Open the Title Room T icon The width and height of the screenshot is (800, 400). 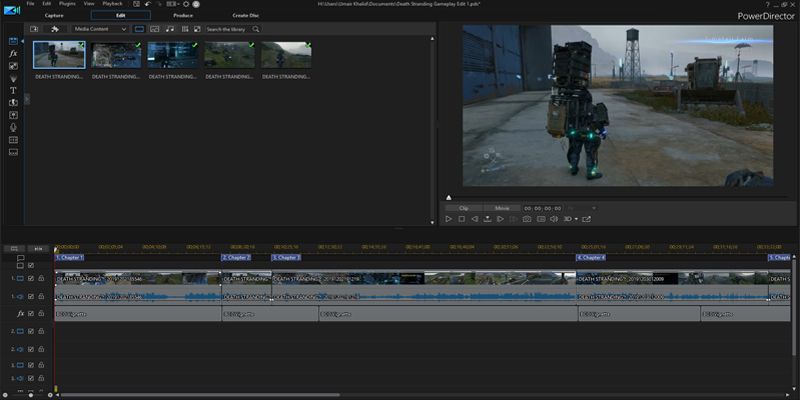point(13,90)
